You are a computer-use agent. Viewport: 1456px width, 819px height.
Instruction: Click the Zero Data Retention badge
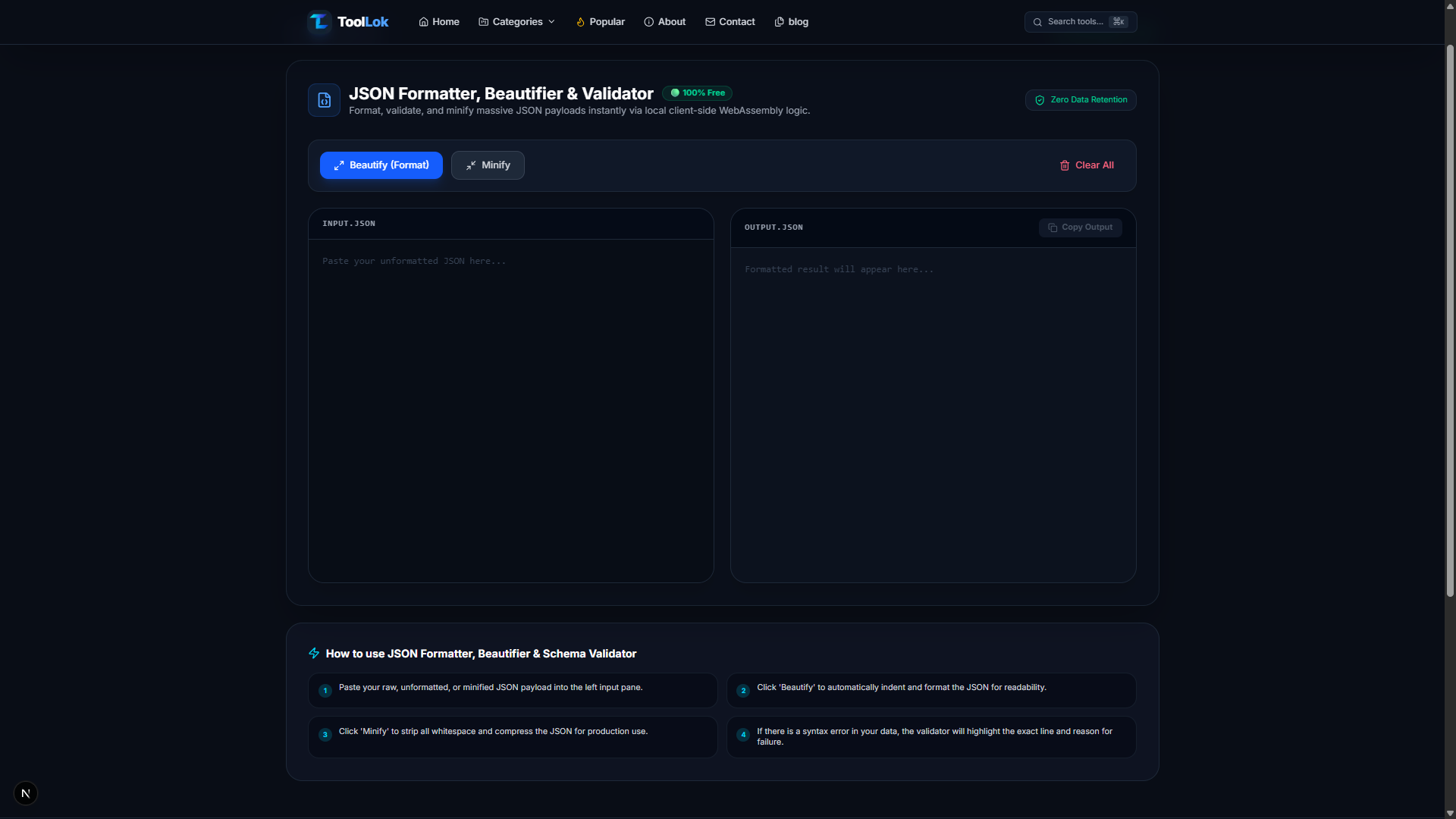1081,100
